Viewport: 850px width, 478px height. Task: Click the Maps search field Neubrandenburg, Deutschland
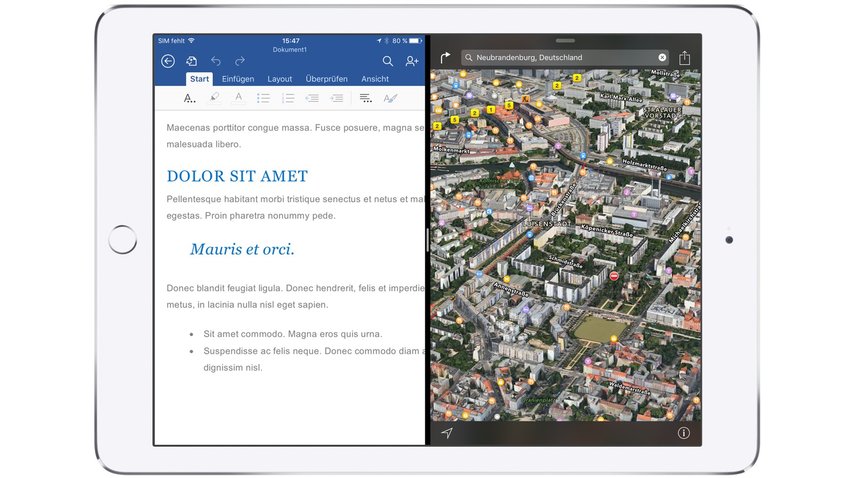pyautogui.click(x=565, y=57)
